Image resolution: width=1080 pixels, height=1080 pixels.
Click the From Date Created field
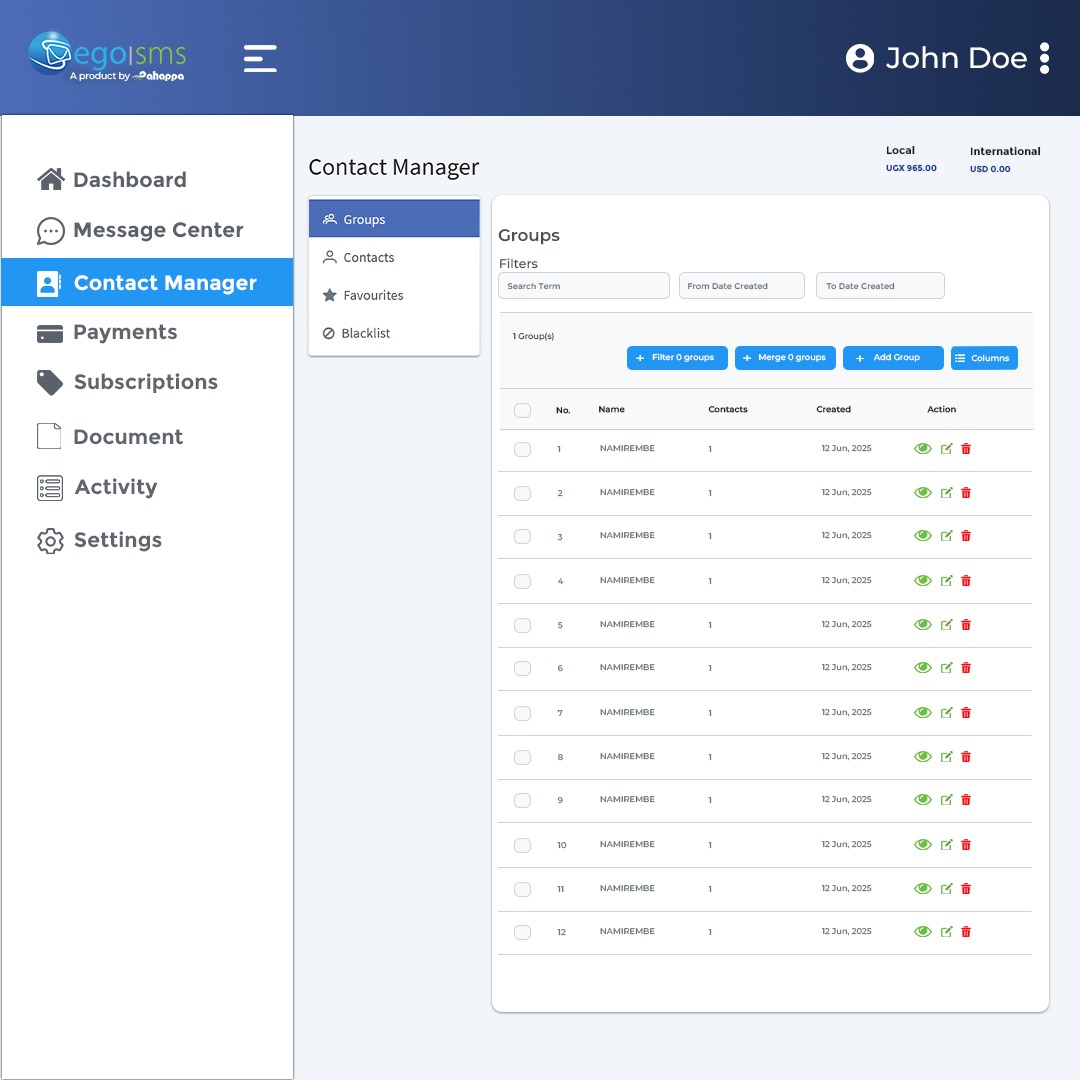click(x=741, y=286)
